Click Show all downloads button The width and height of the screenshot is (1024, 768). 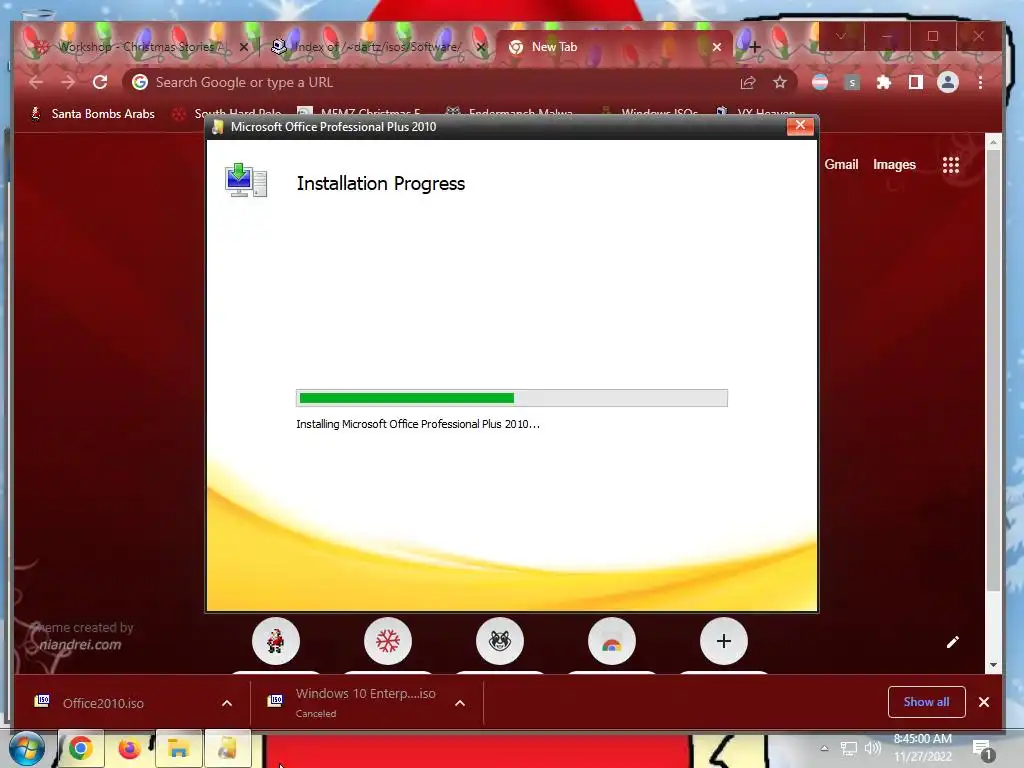pyautogui.click(x=926, y=702)
